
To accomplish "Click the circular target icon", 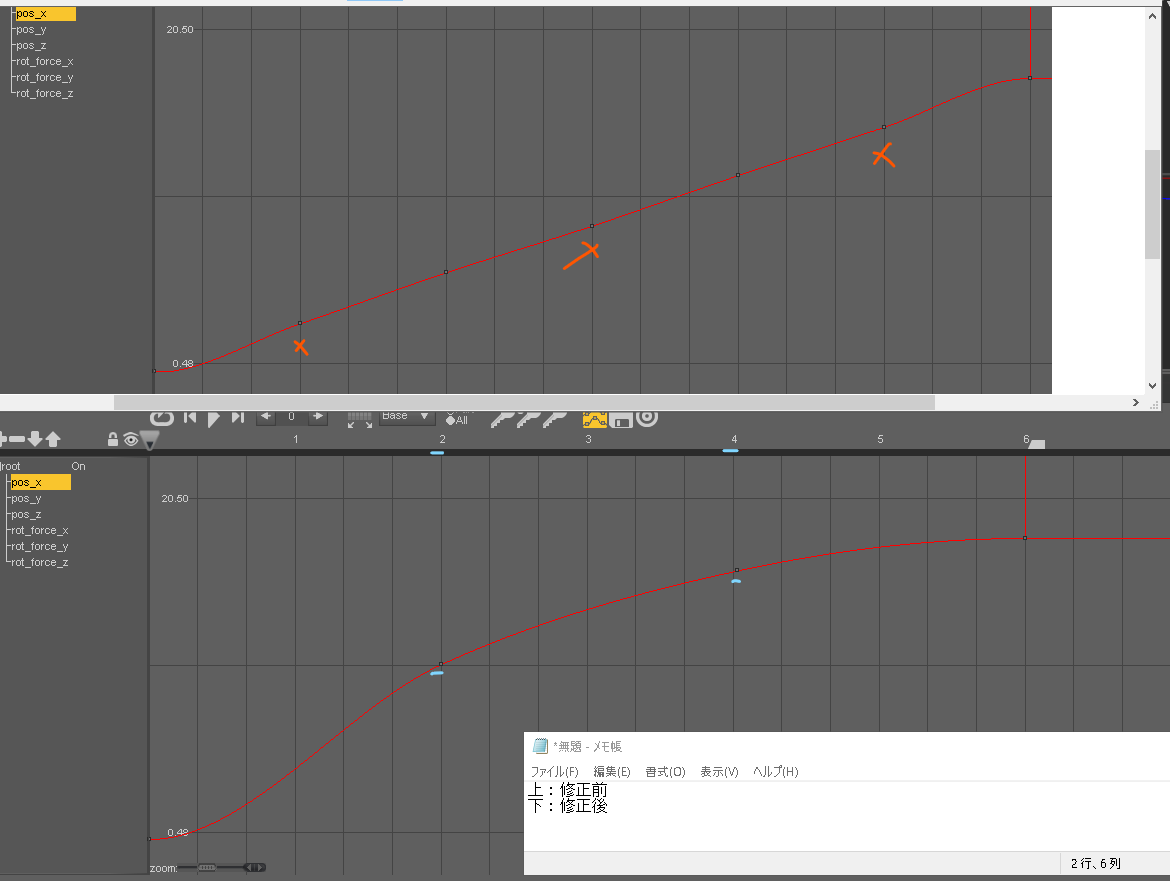I will [x=647, y=418].
